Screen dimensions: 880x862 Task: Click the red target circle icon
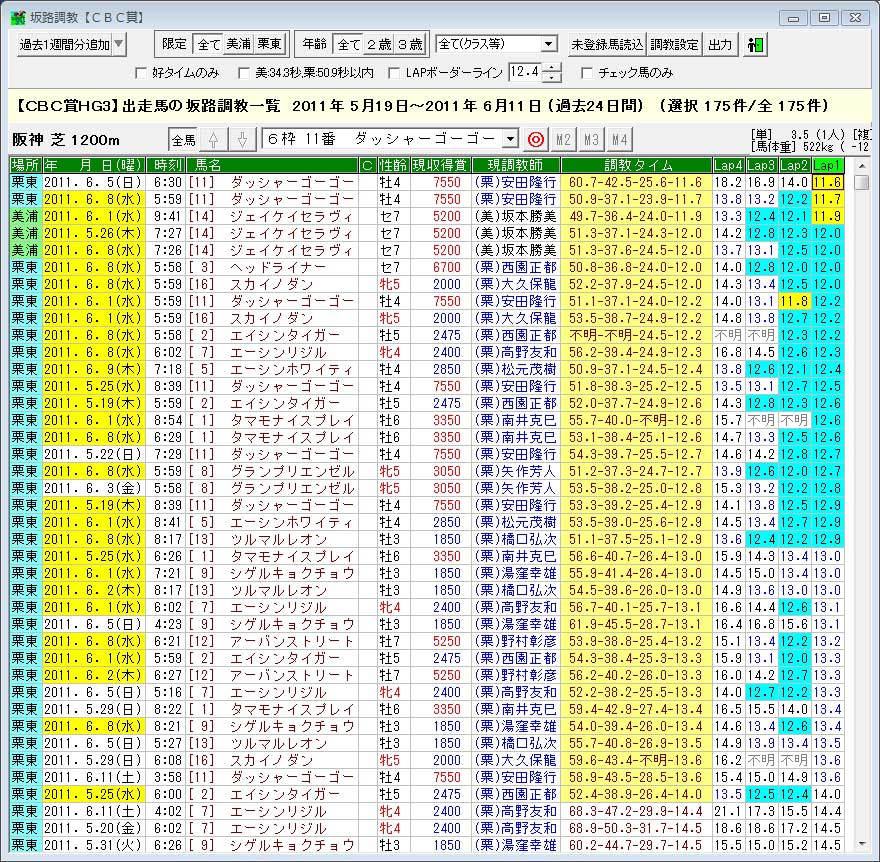(x=535, y=139)
